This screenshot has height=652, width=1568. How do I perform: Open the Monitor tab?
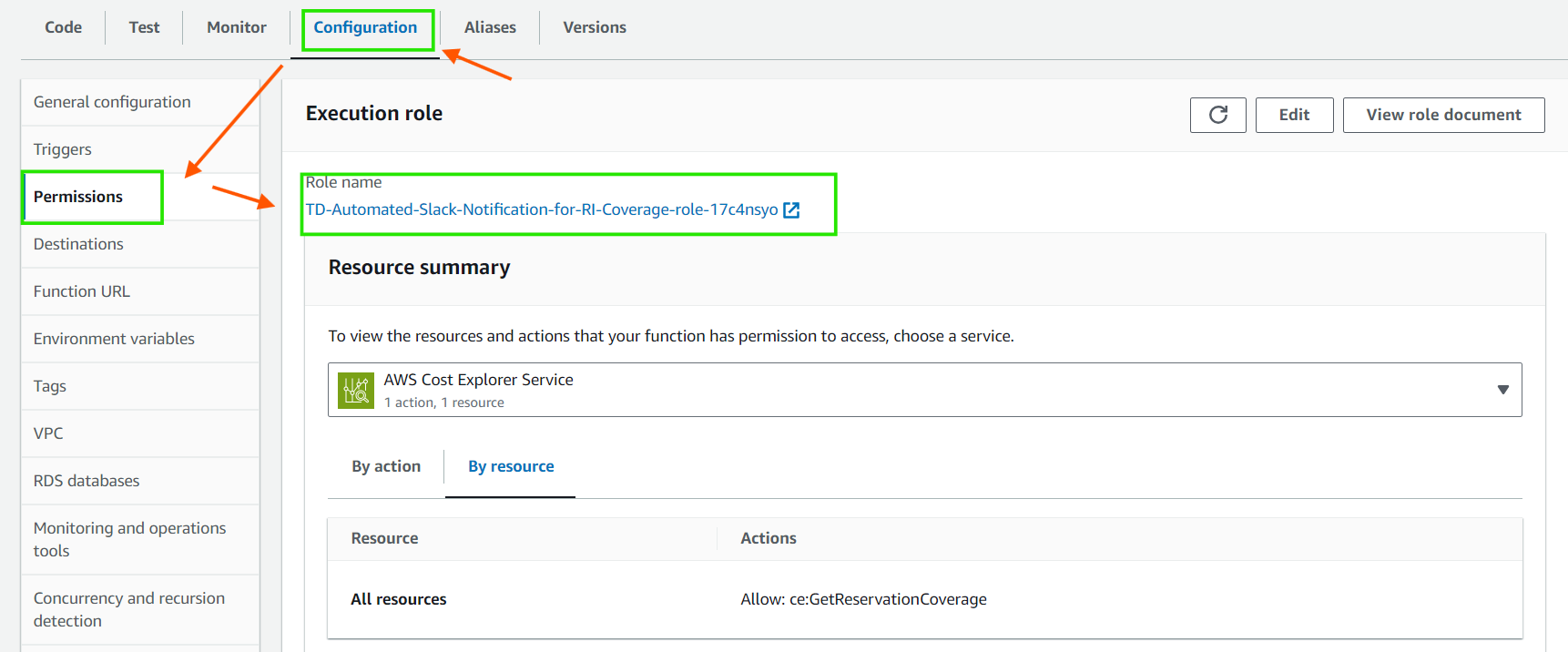tap(237, 27)
